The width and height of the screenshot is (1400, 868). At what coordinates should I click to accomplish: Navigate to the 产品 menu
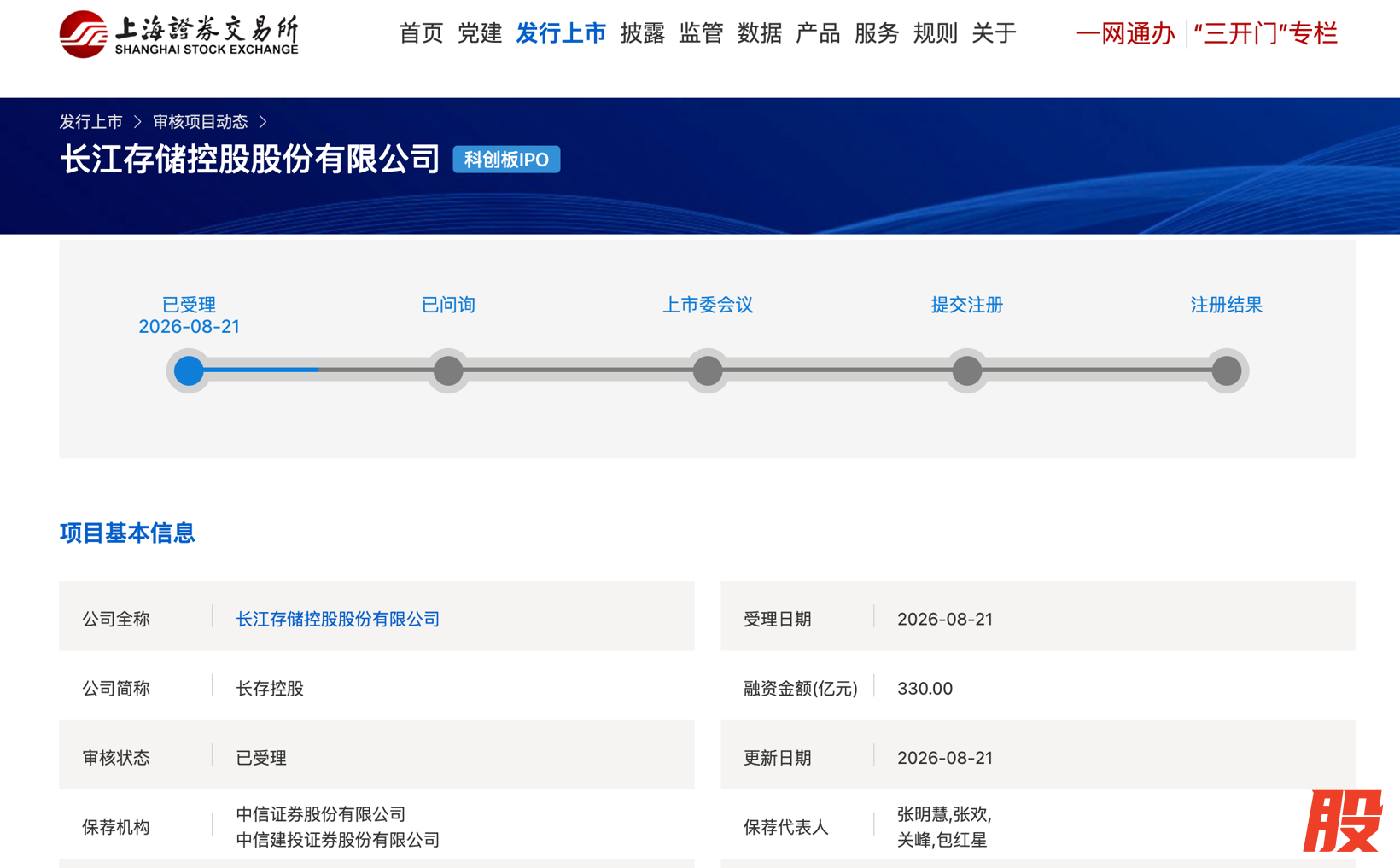coord(818,33)
